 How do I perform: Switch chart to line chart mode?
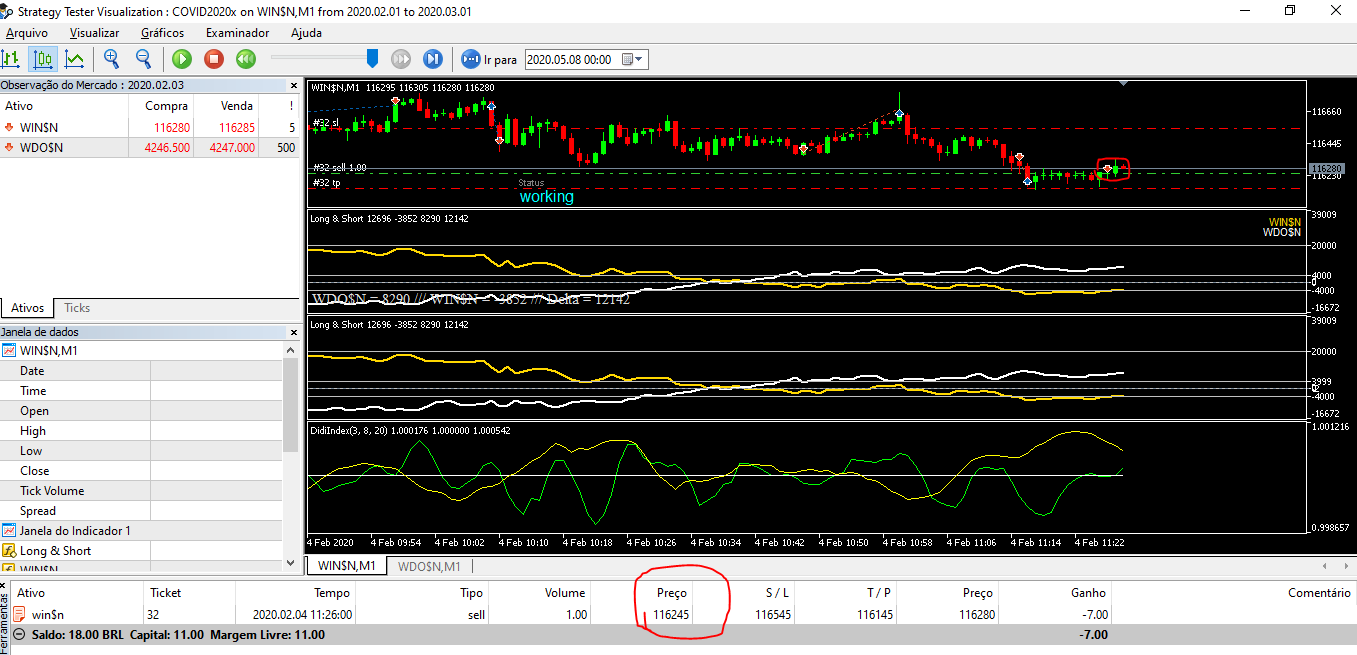(x=74, y=59)
